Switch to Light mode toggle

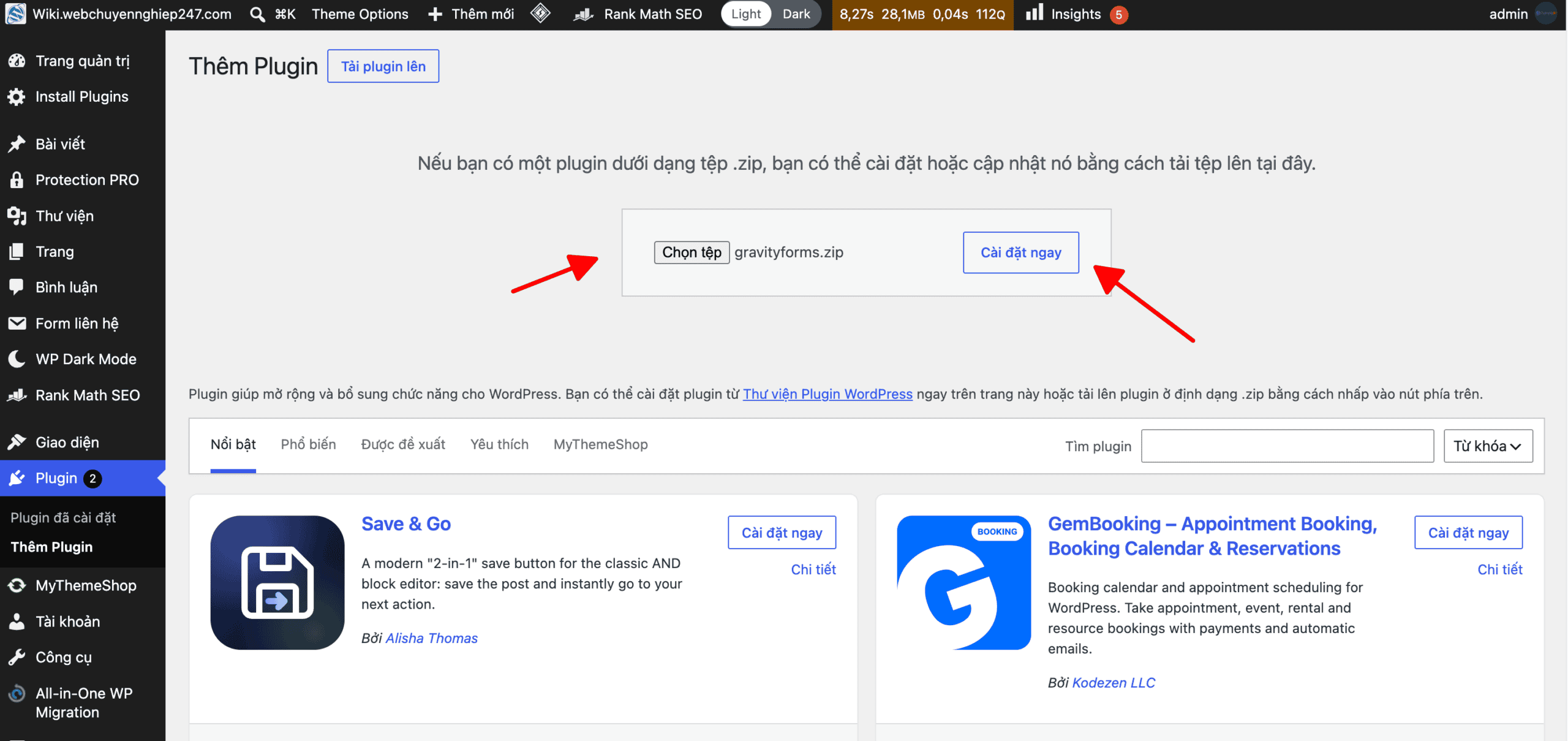(x=745, y=14)
